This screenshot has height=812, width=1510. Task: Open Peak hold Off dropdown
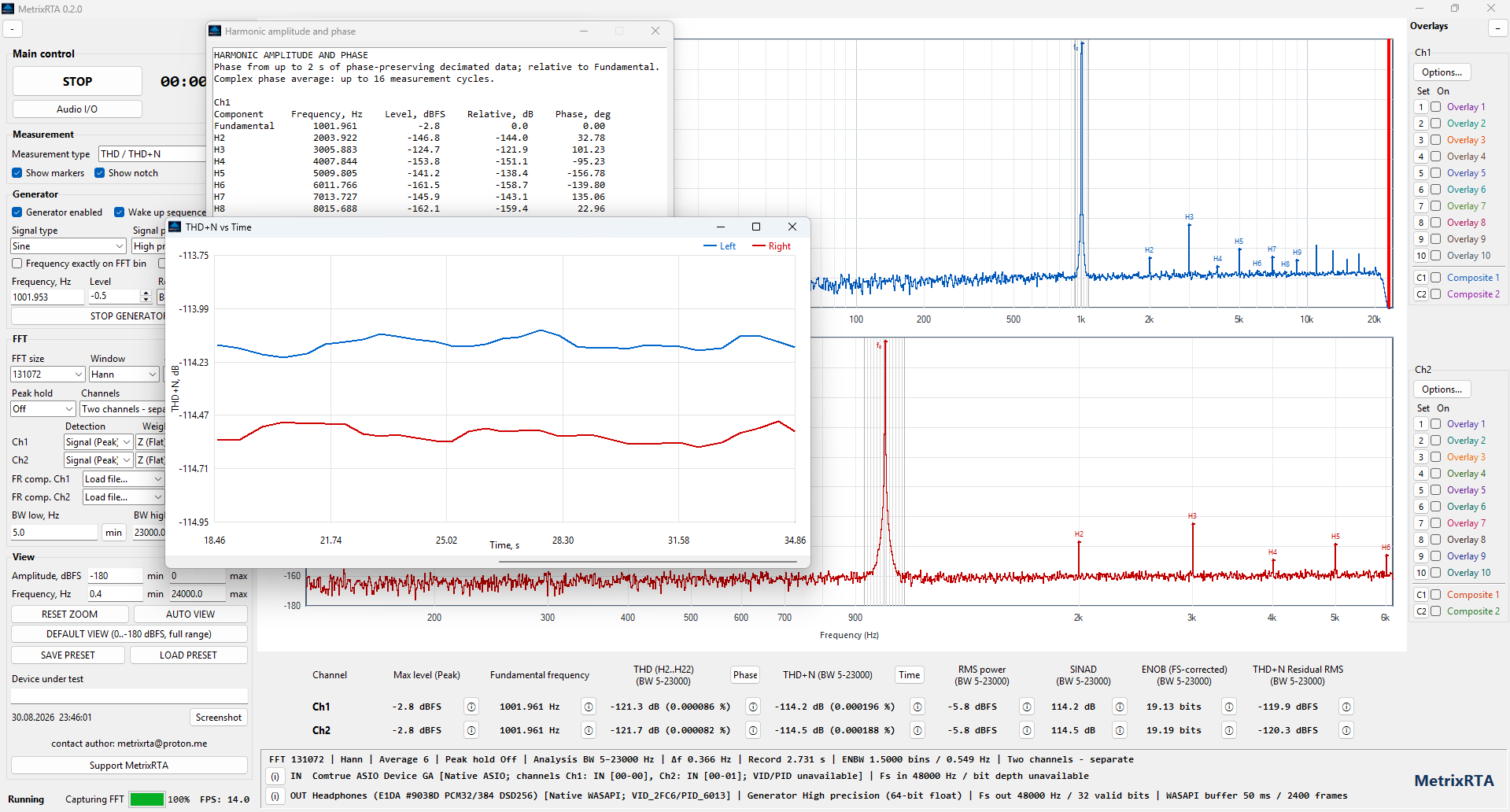point(43,409)
